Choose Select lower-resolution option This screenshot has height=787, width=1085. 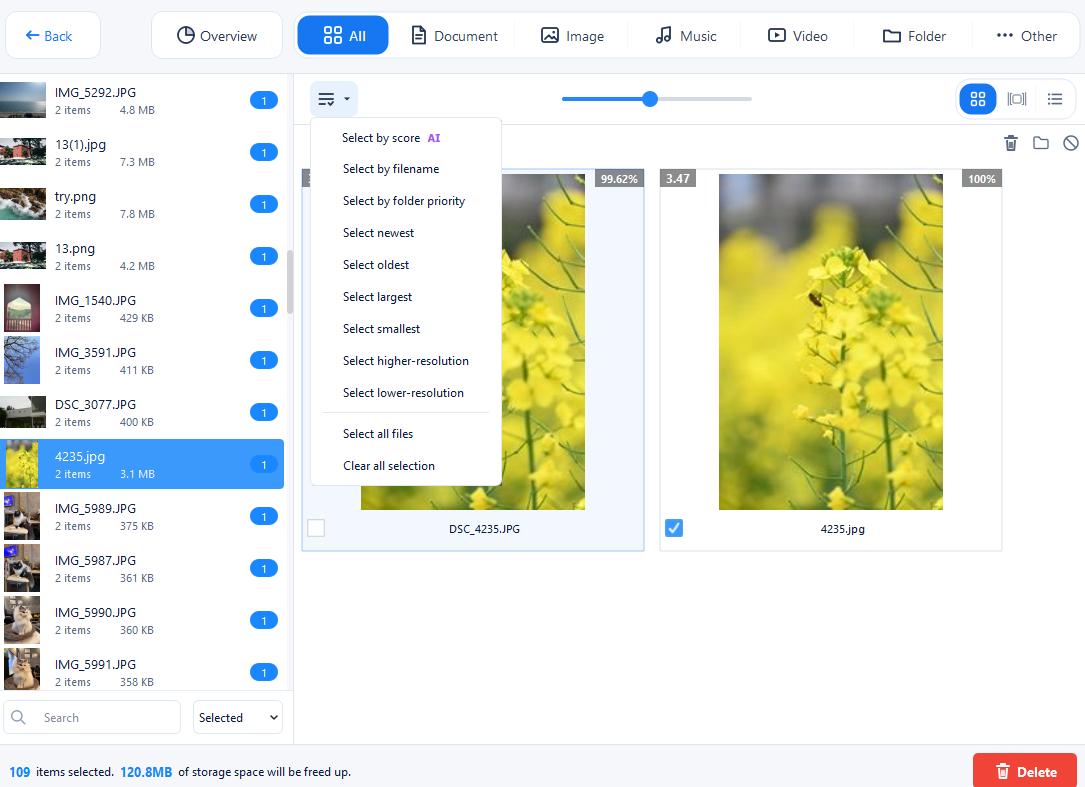pos(405,392)
